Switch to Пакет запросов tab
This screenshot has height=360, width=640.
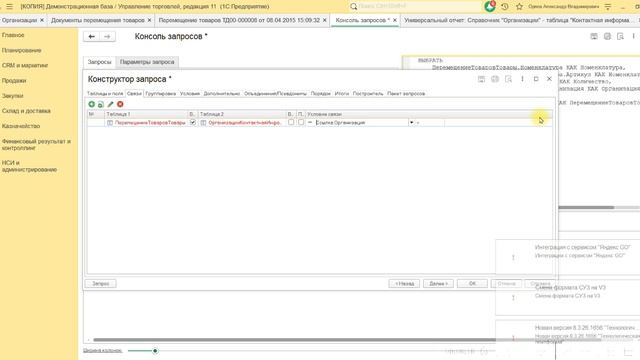coord(406,93)
